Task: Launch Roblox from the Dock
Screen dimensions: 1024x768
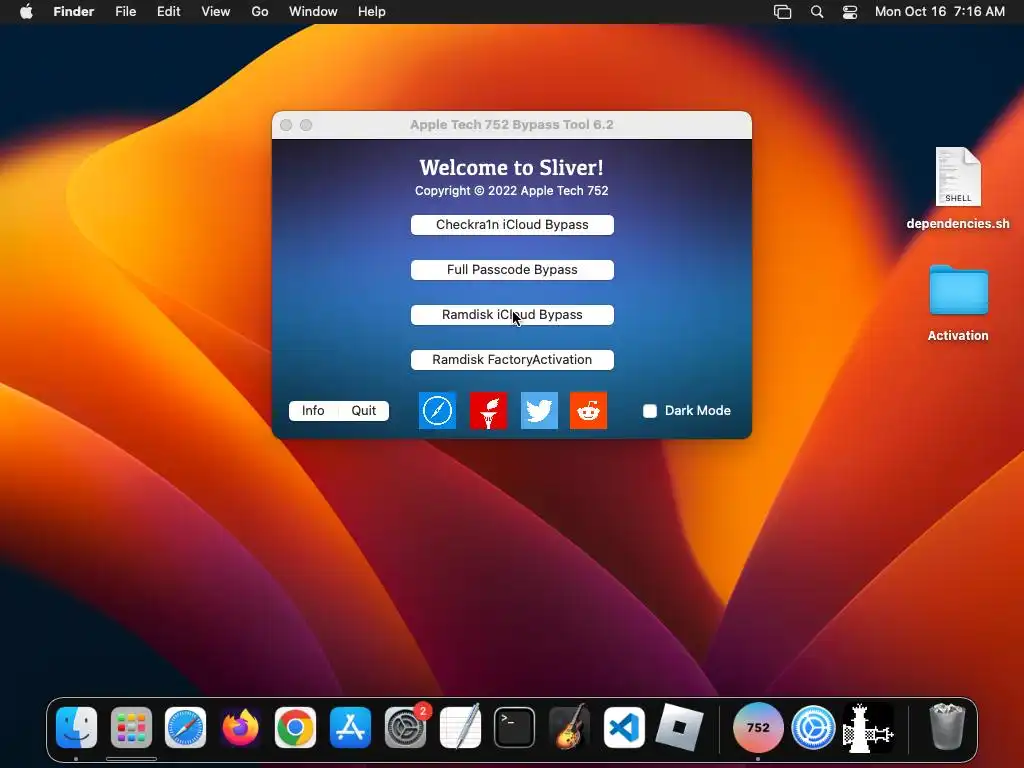Action: tap(679, 728)
